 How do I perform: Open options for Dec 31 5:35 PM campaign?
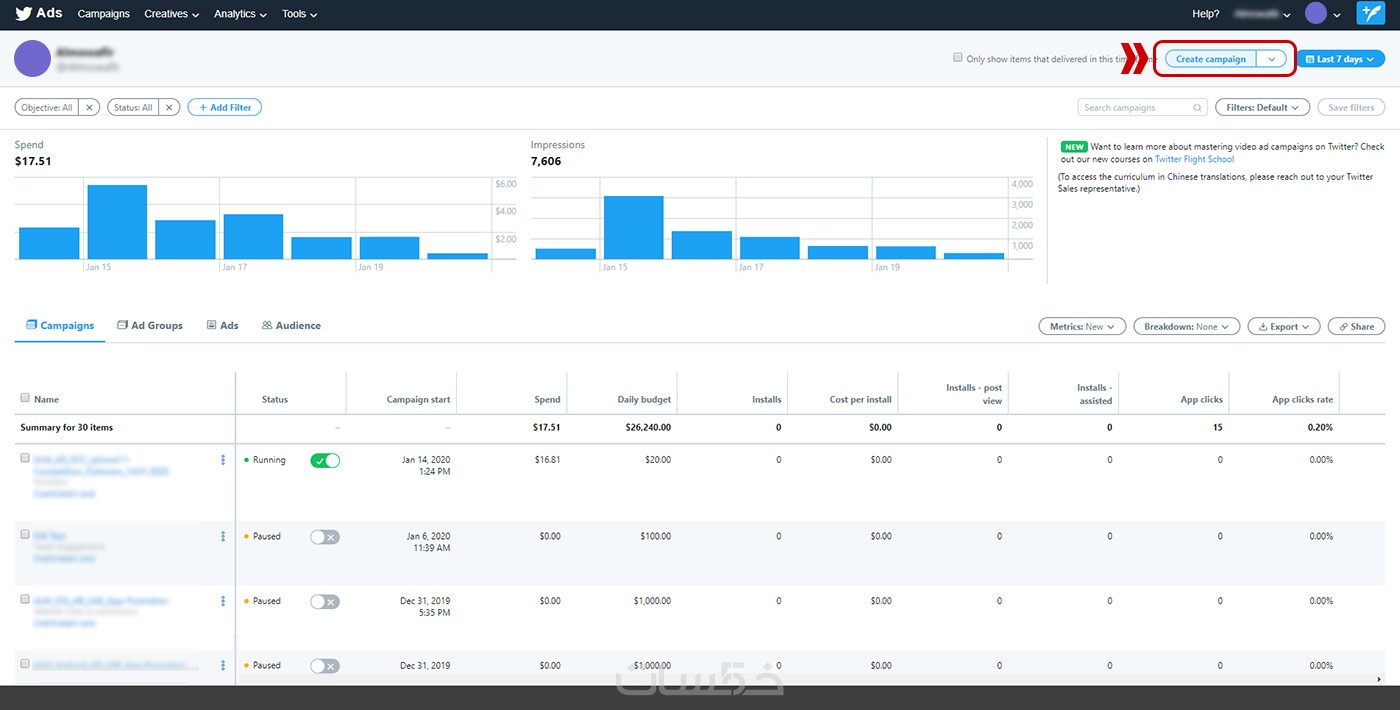223,601
